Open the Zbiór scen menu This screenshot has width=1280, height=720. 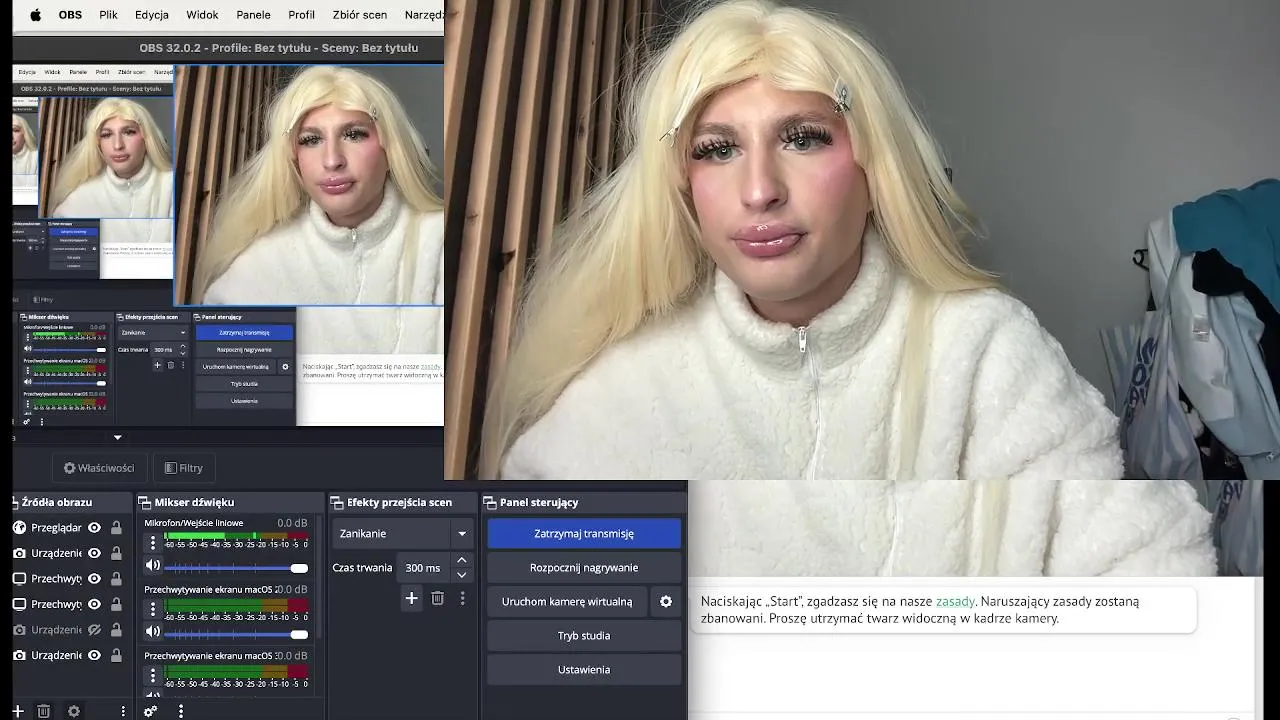point(360,15)
